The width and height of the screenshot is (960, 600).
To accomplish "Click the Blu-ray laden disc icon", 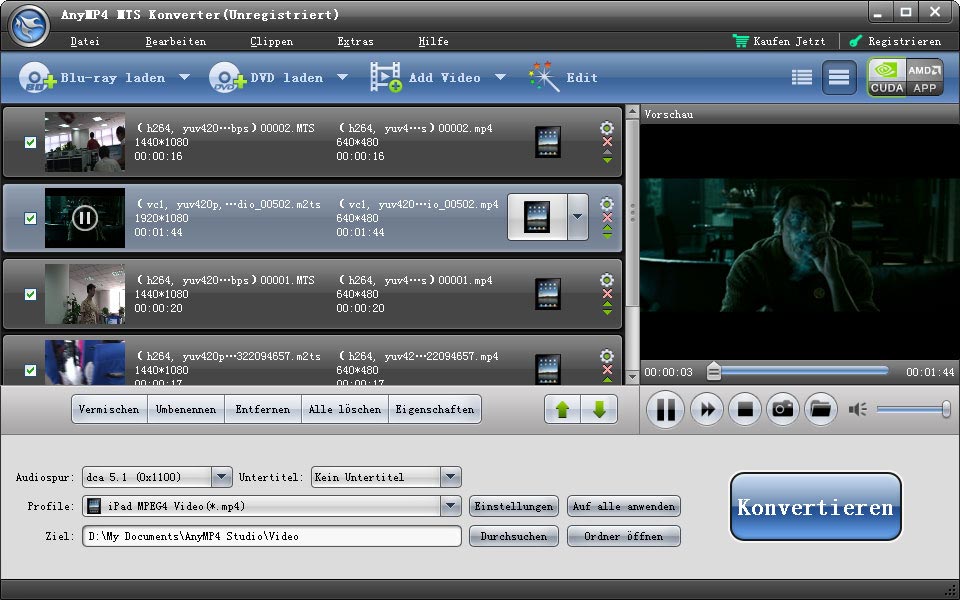I will point(37,78).
